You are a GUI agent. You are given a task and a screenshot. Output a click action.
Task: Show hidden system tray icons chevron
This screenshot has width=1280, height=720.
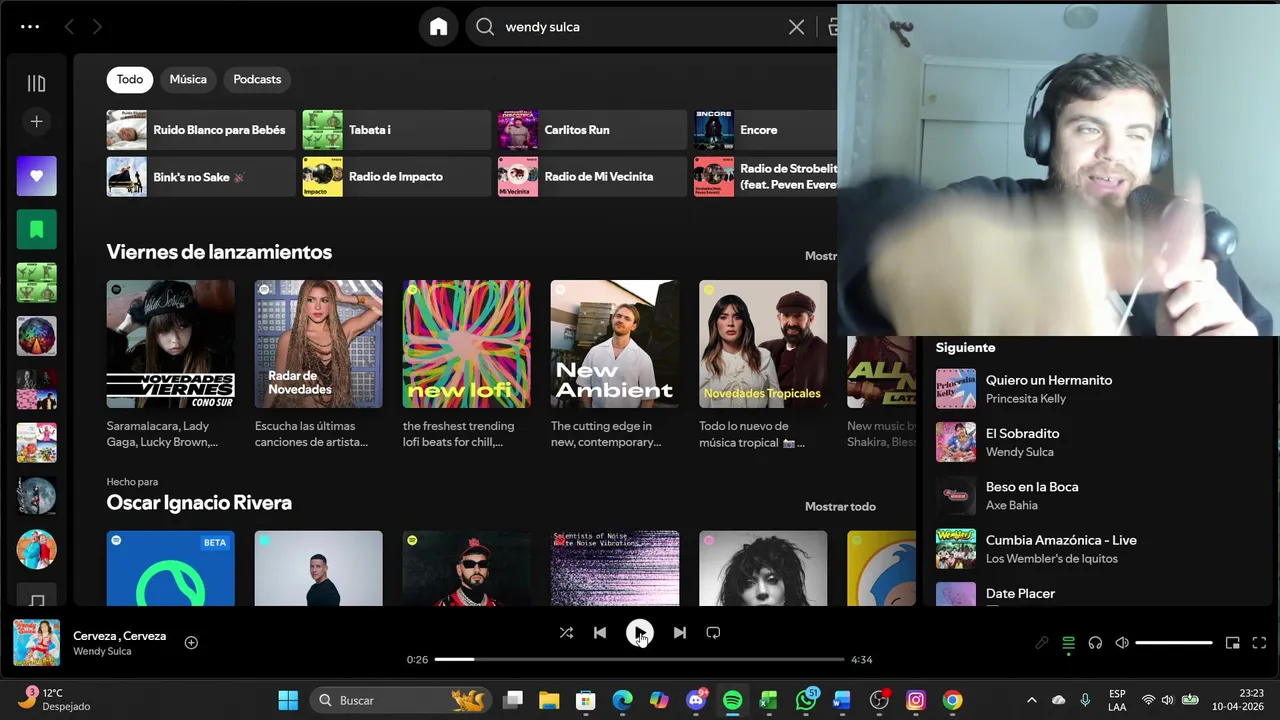1031,700
